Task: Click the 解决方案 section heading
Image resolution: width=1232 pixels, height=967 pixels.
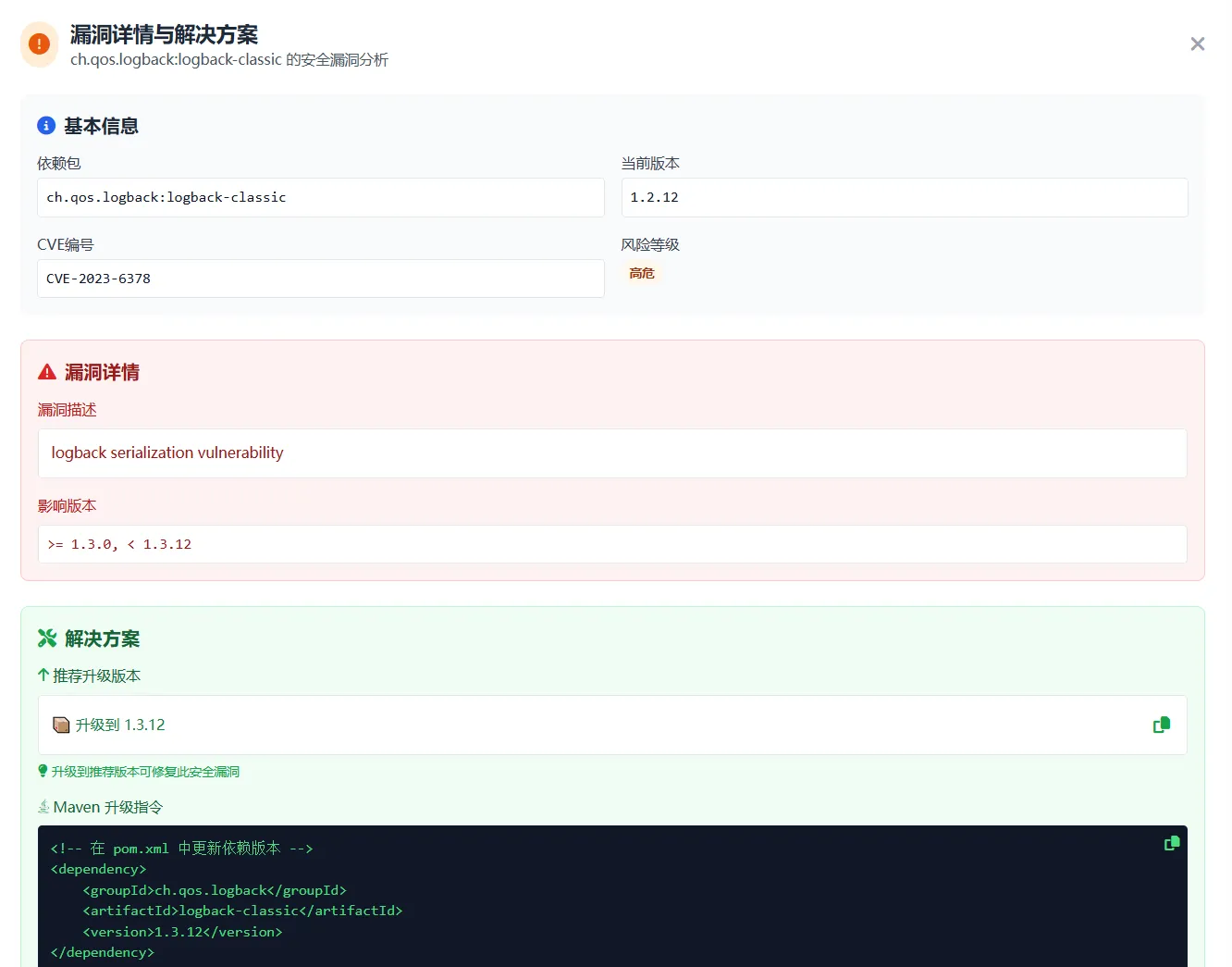Action: [x=102, y=638]
